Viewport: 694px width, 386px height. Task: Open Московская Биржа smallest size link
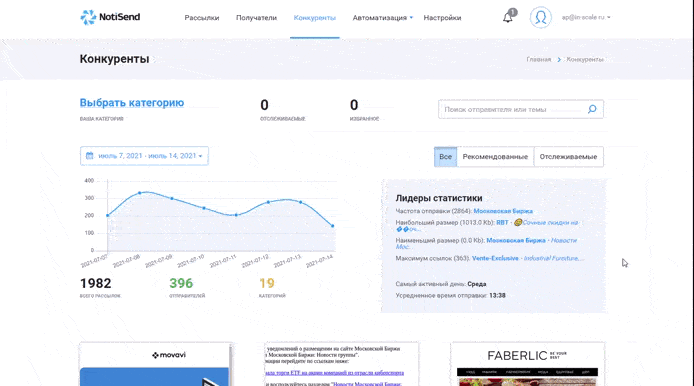click(x=516, y=240)
